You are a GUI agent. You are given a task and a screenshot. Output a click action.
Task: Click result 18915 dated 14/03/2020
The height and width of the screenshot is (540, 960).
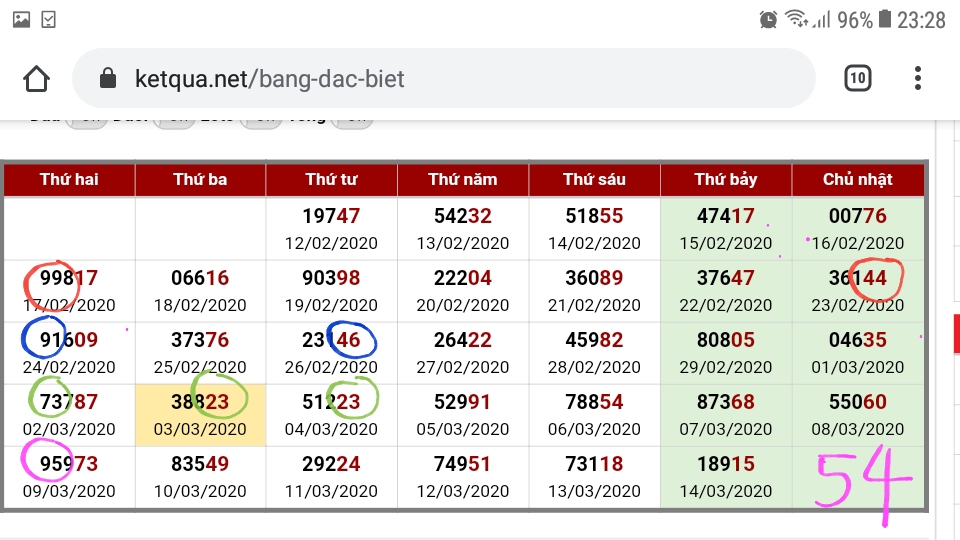726,476
